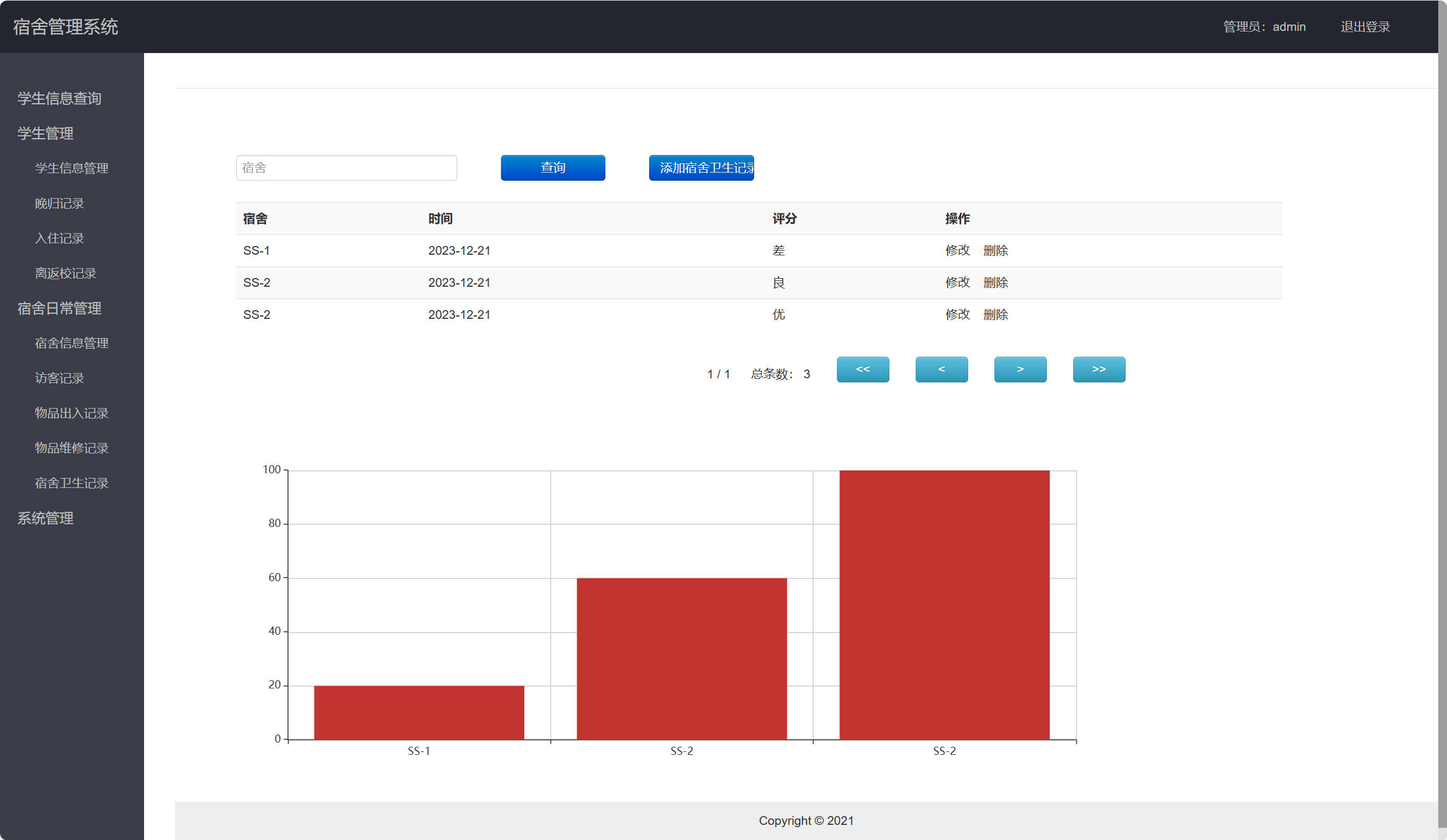This screenshot has width=1447, height=840.
Task: Focus the 宿舍 search input field
Action: pos(346,168)
